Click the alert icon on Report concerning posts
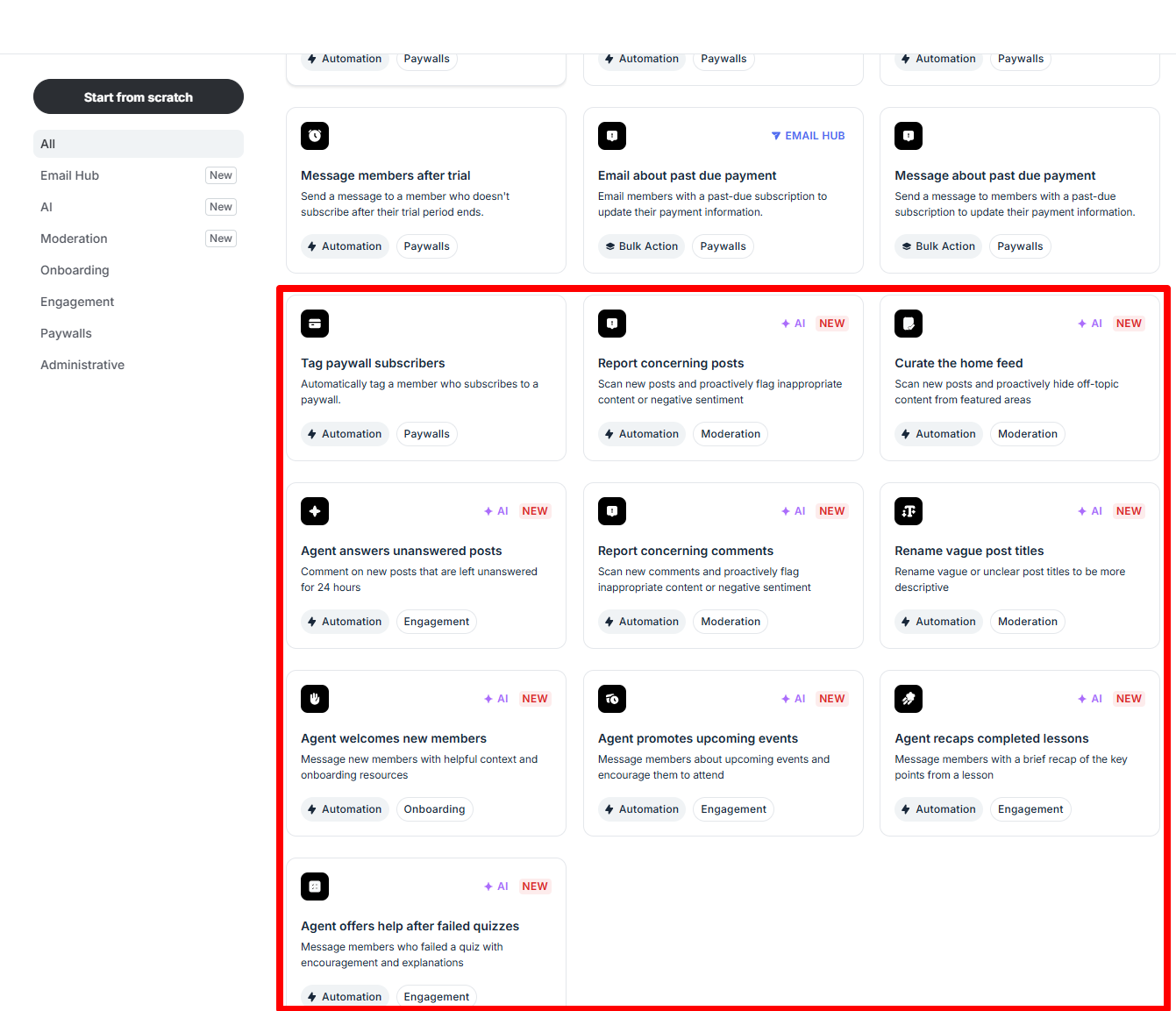 pyautogui.click(x=612, y=324)
